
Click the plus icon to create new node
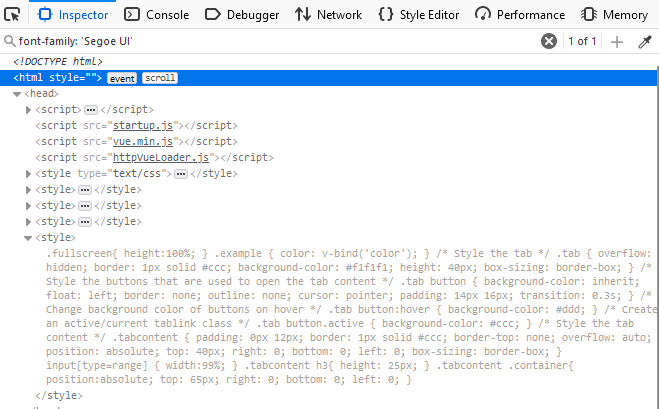coord(617,42)
